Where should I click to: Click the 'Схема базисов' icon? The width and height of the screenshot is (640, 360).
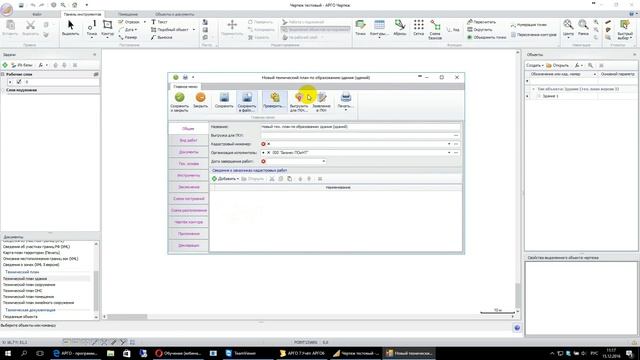pyautogui.click(x=435, y=25)
